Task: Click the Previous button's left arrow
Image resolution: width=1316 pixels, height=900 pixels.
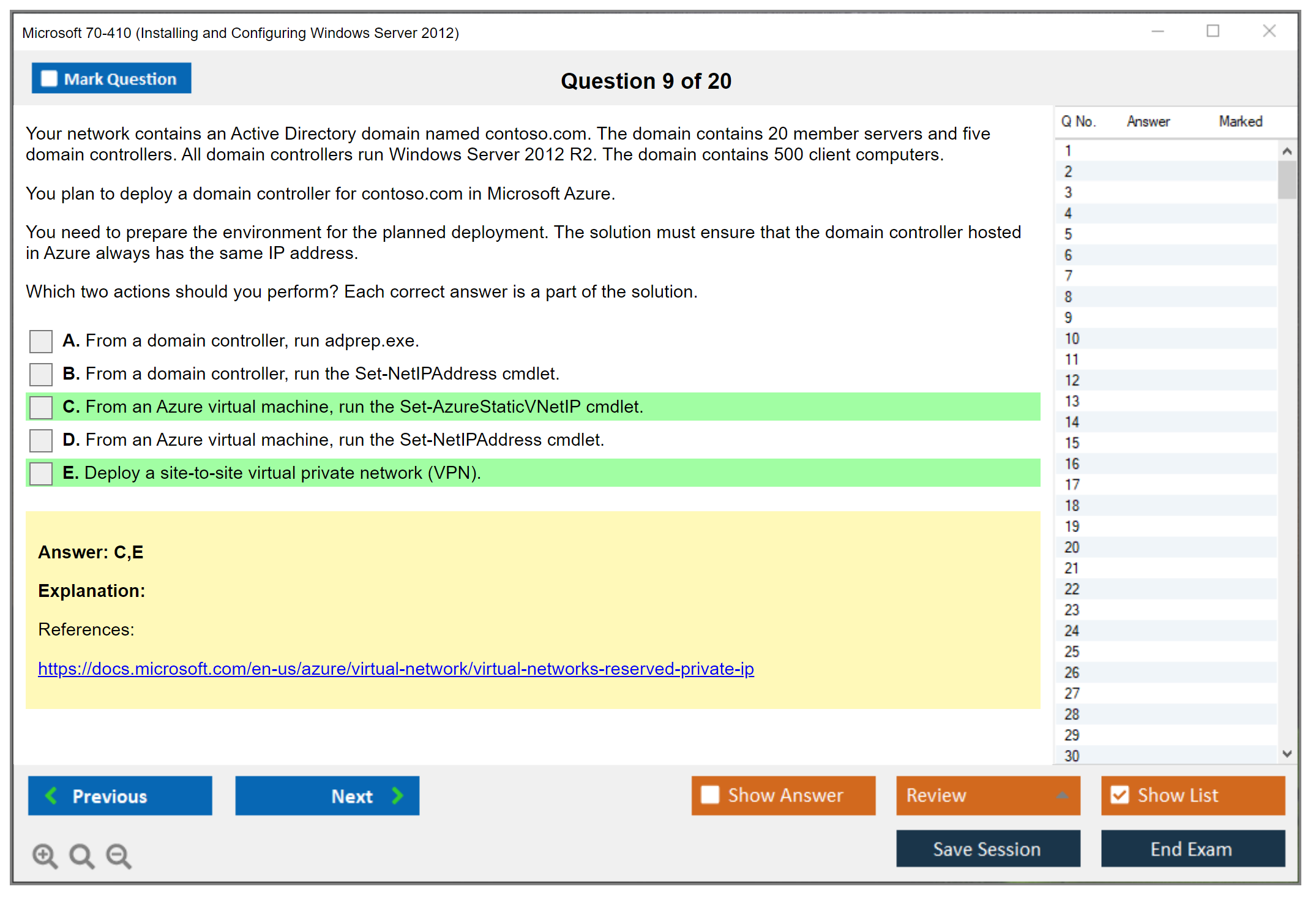Action: (x=52, y=795)
